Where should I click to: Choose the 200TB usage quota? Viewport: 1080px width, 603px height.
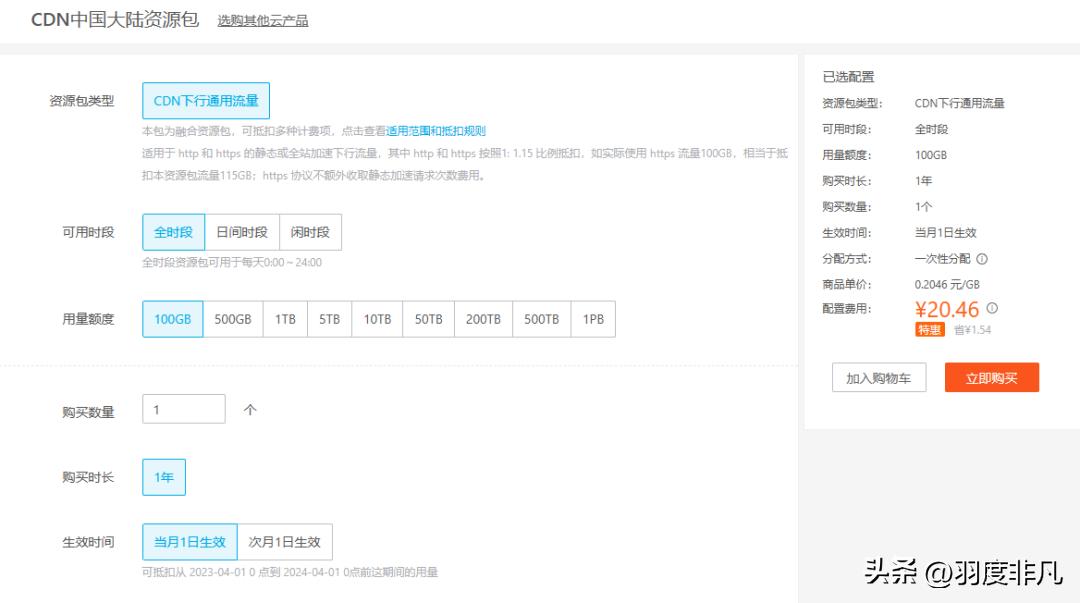[x=483, y=318]
